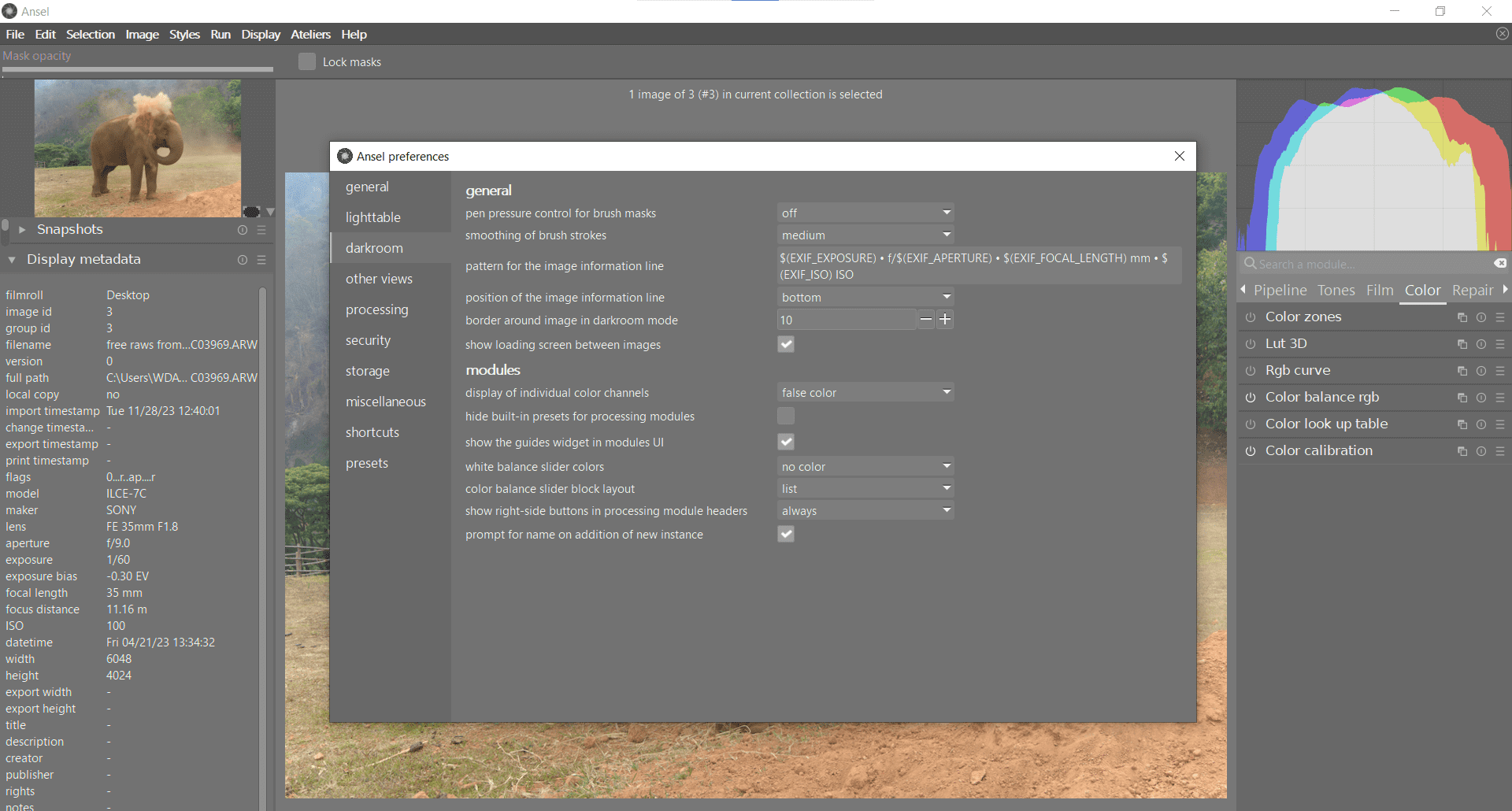1512x811 pixels.
Task: Show next module group tabs with right arrow
Action: tap(1505, 290)
